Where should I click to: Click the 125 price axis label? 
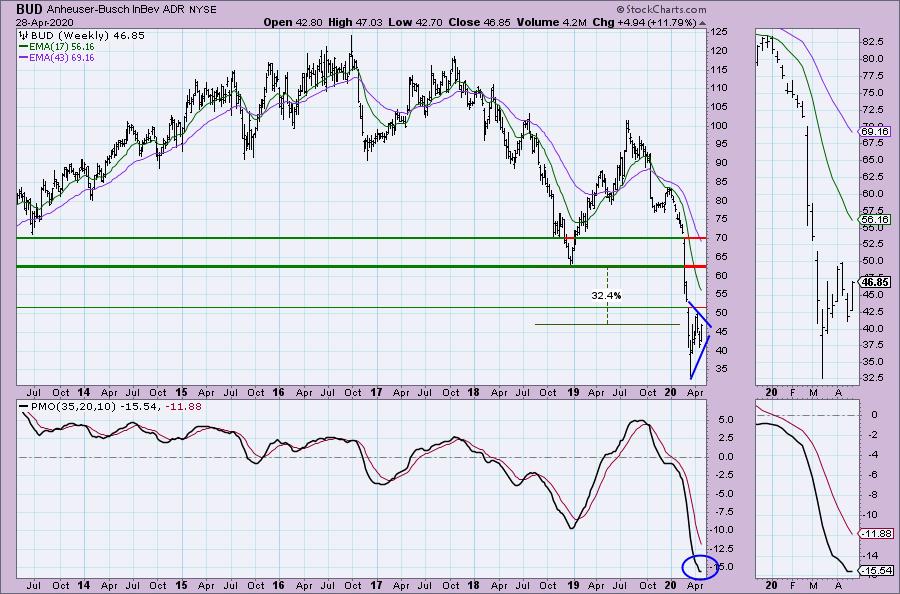tap(720, 32)
